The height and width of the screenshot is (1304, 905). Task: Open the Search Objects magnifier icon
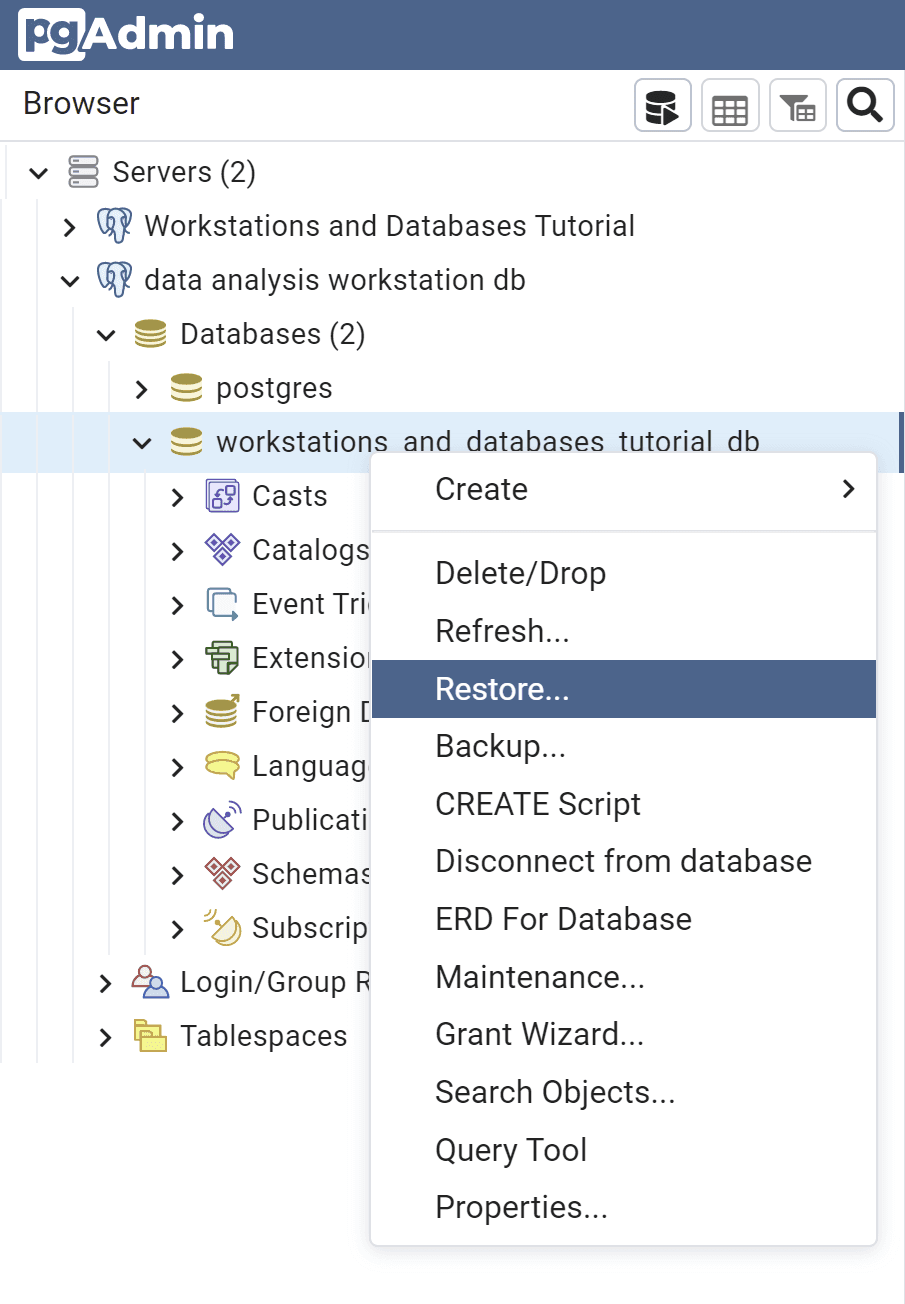(865, 105)
